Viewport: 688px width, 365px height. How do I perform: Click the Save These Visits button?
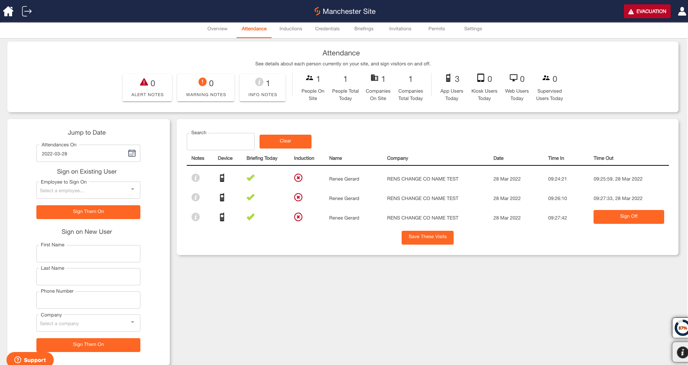(x=427, y=237)
